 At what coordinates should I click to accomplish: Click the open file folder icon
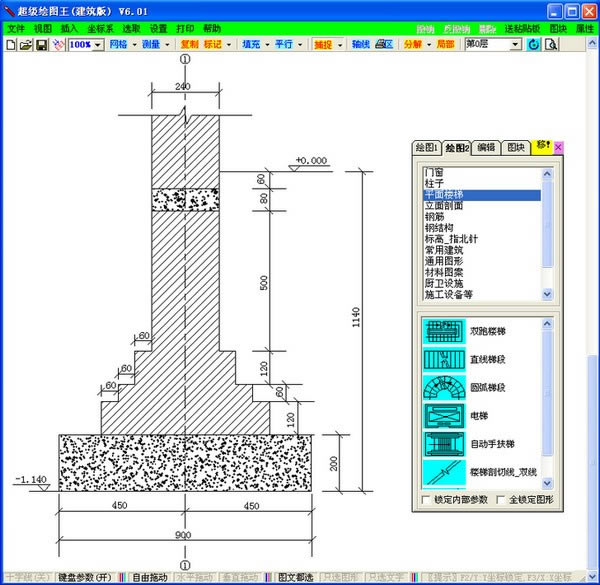click(x=26, y=45)
